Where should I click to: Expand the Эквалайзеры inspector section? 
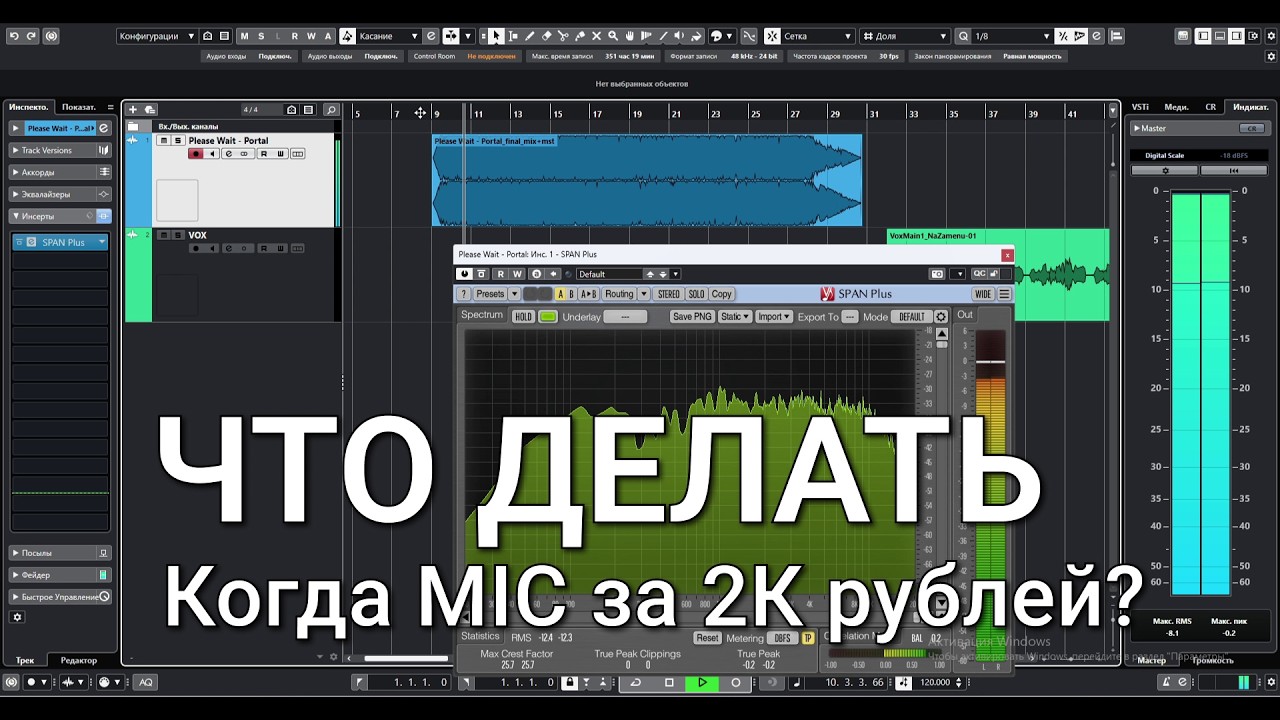coord(60,194)
